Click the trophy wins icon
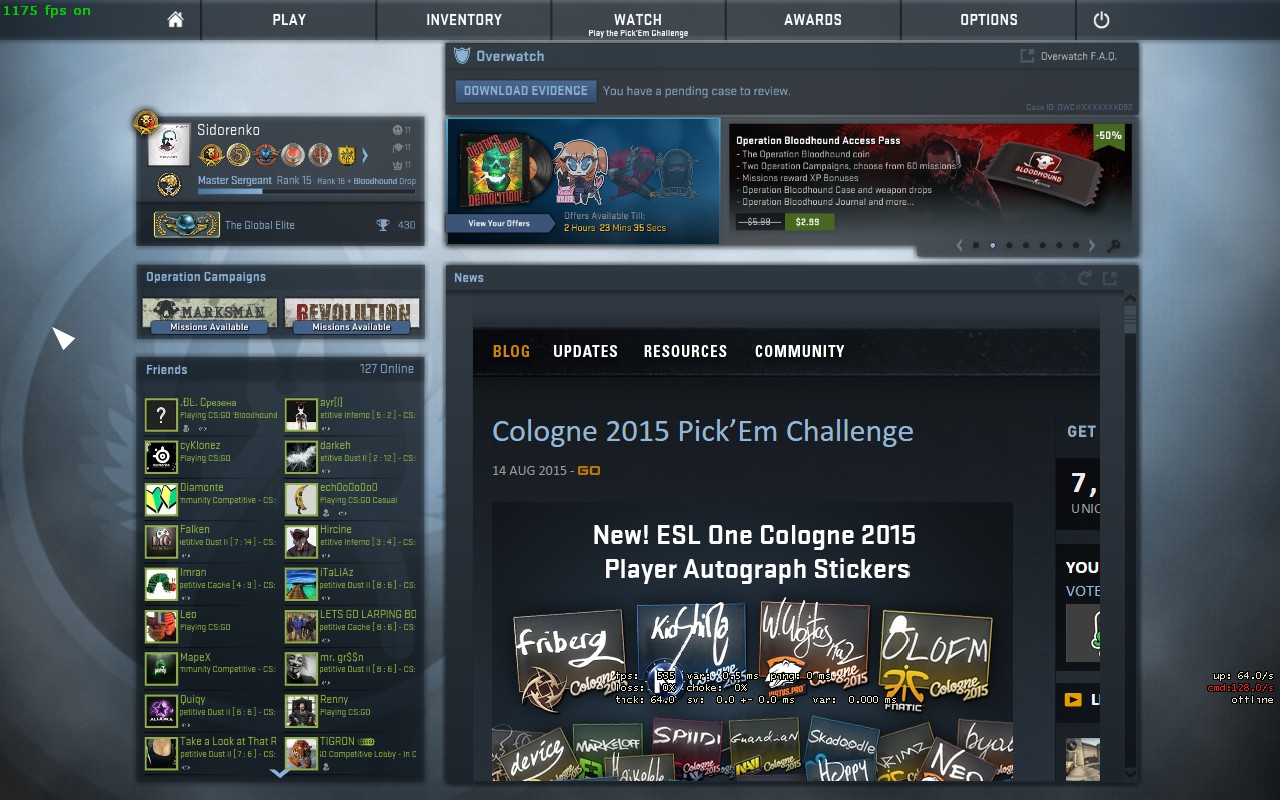This screenshot has width=1280, height=800. (x=382, y=225)
